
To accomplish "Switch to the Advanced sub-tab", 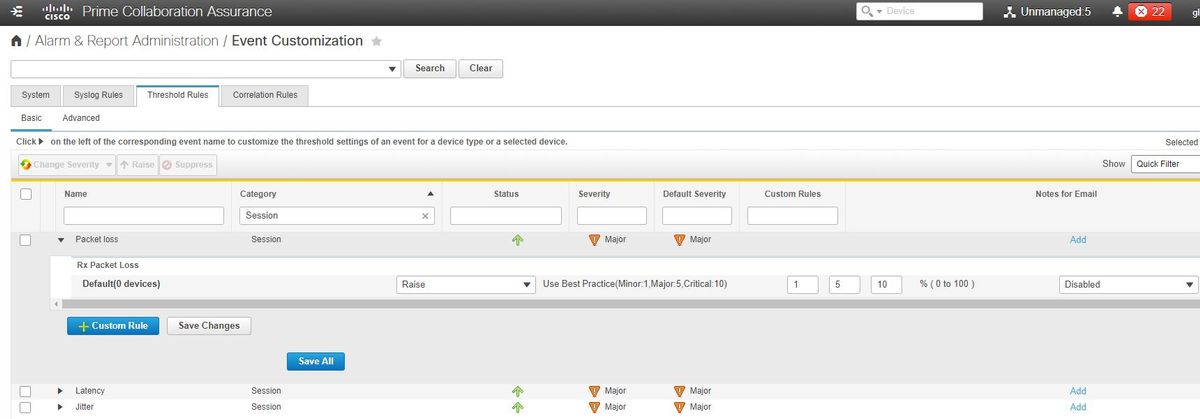I will point(81,118).
